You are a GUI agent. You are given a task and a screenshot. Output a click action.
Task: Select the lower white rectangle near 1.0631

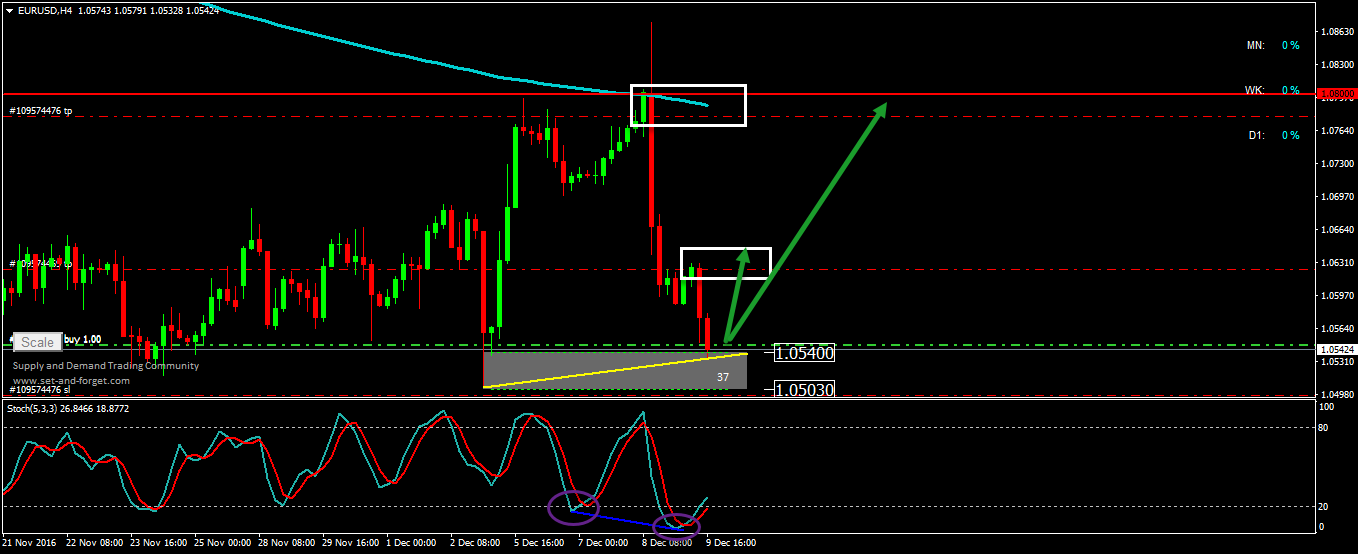coord(726,262)
